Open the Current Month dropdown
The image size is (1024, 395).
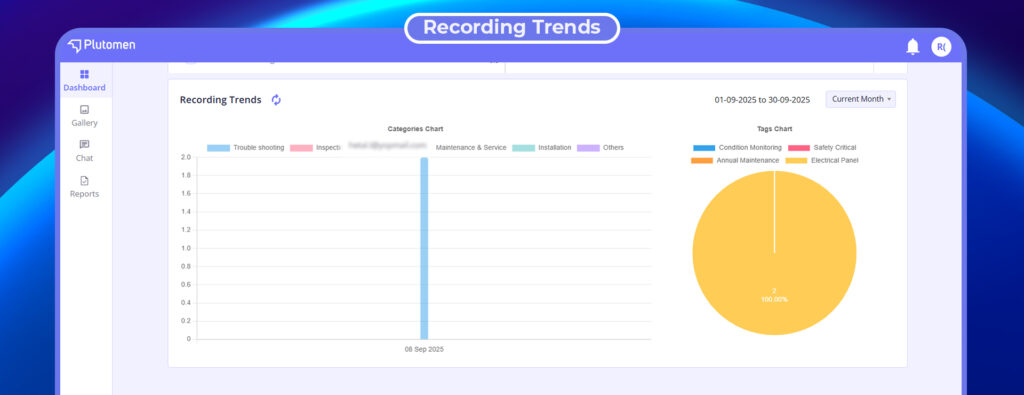pyautogui.click(x=861, y=99)
